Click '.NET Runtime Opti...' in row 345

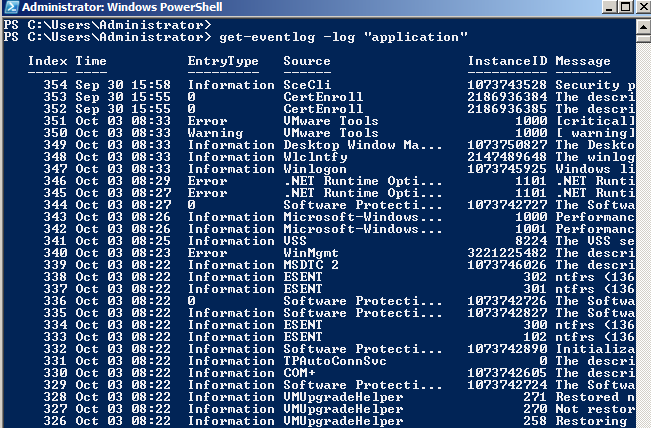click(363, 193)
